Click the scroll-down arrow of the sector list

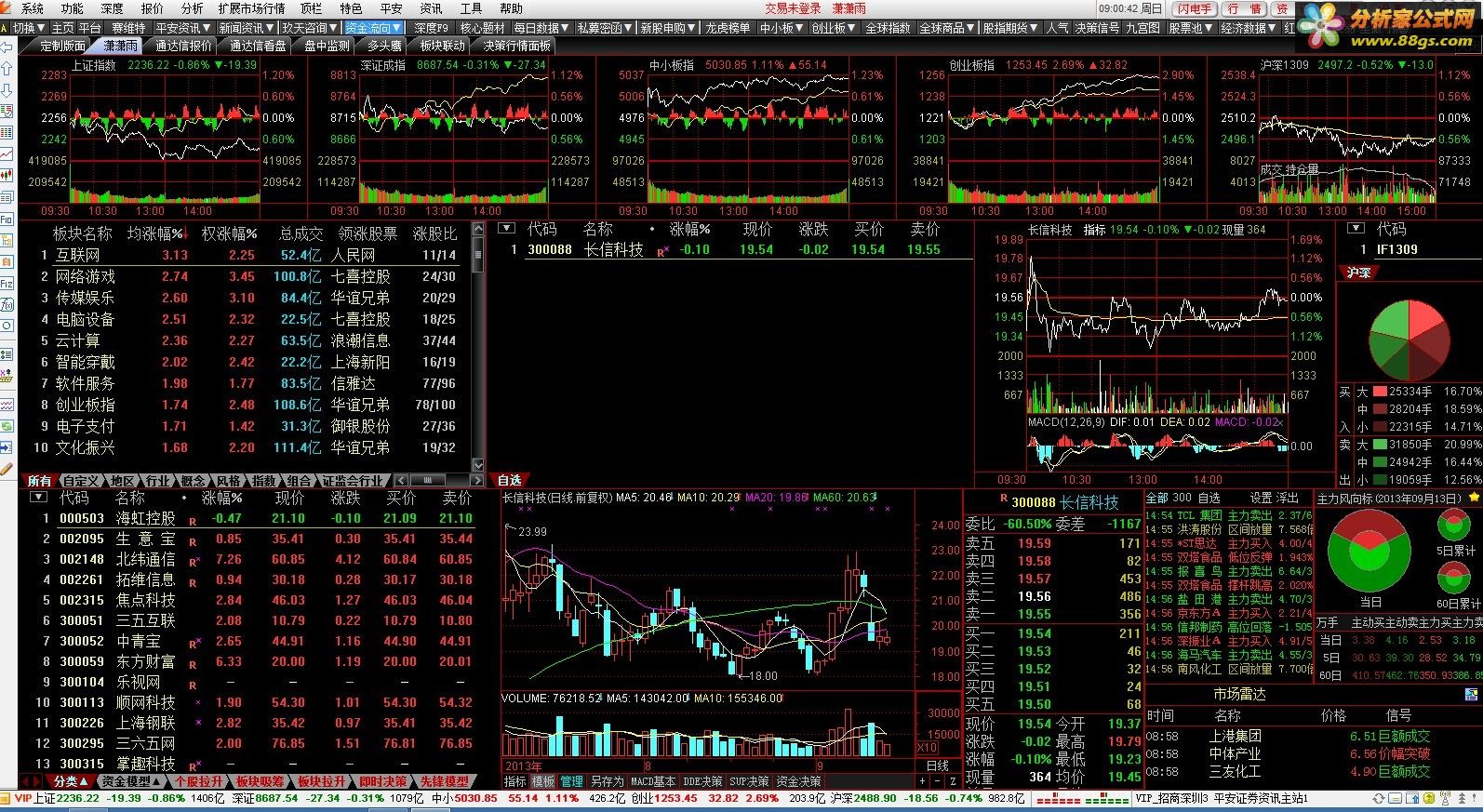point(478,464)
